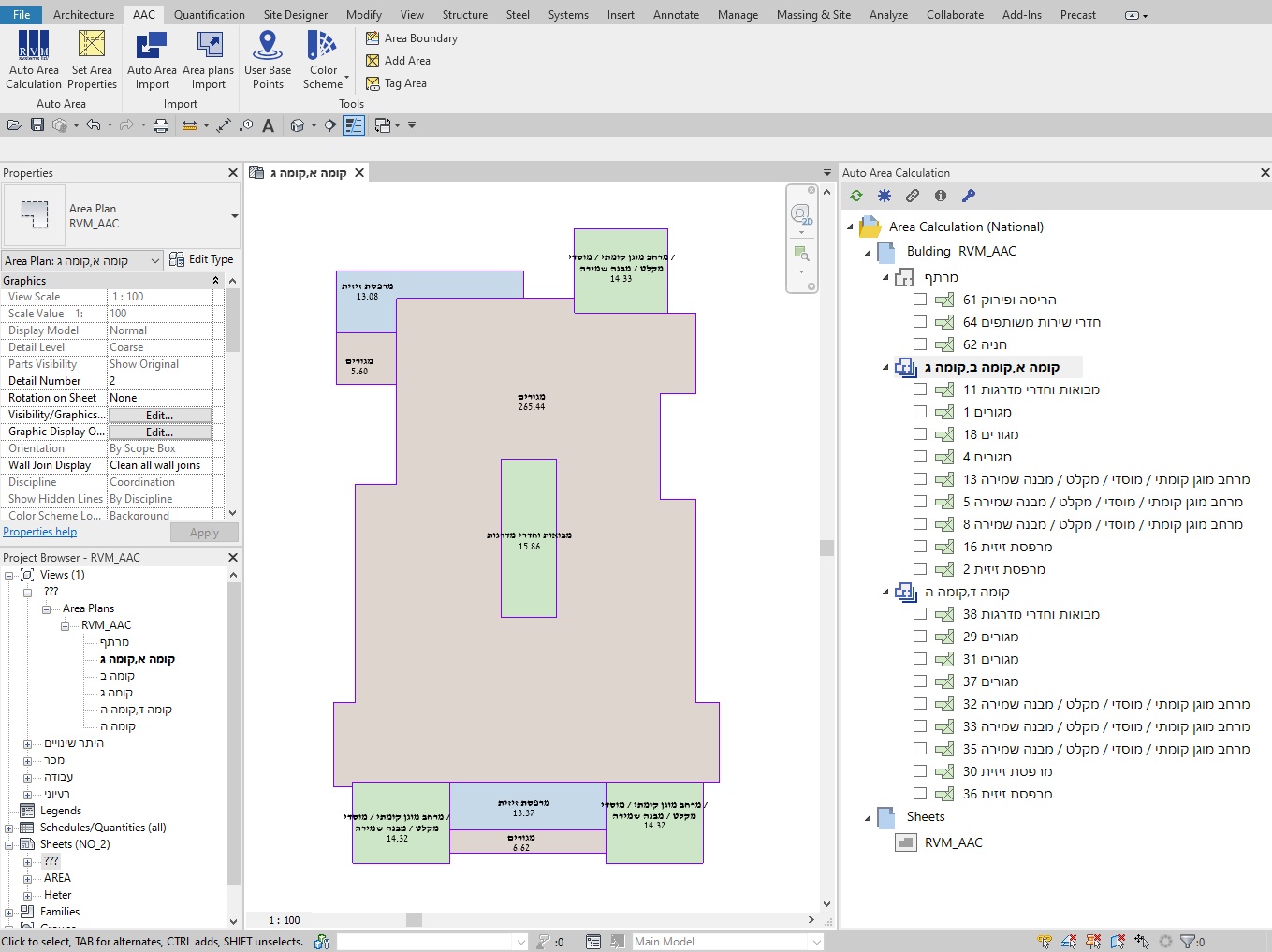
Task: Click the wrench settings icon
Action: [x=969, y=196]
